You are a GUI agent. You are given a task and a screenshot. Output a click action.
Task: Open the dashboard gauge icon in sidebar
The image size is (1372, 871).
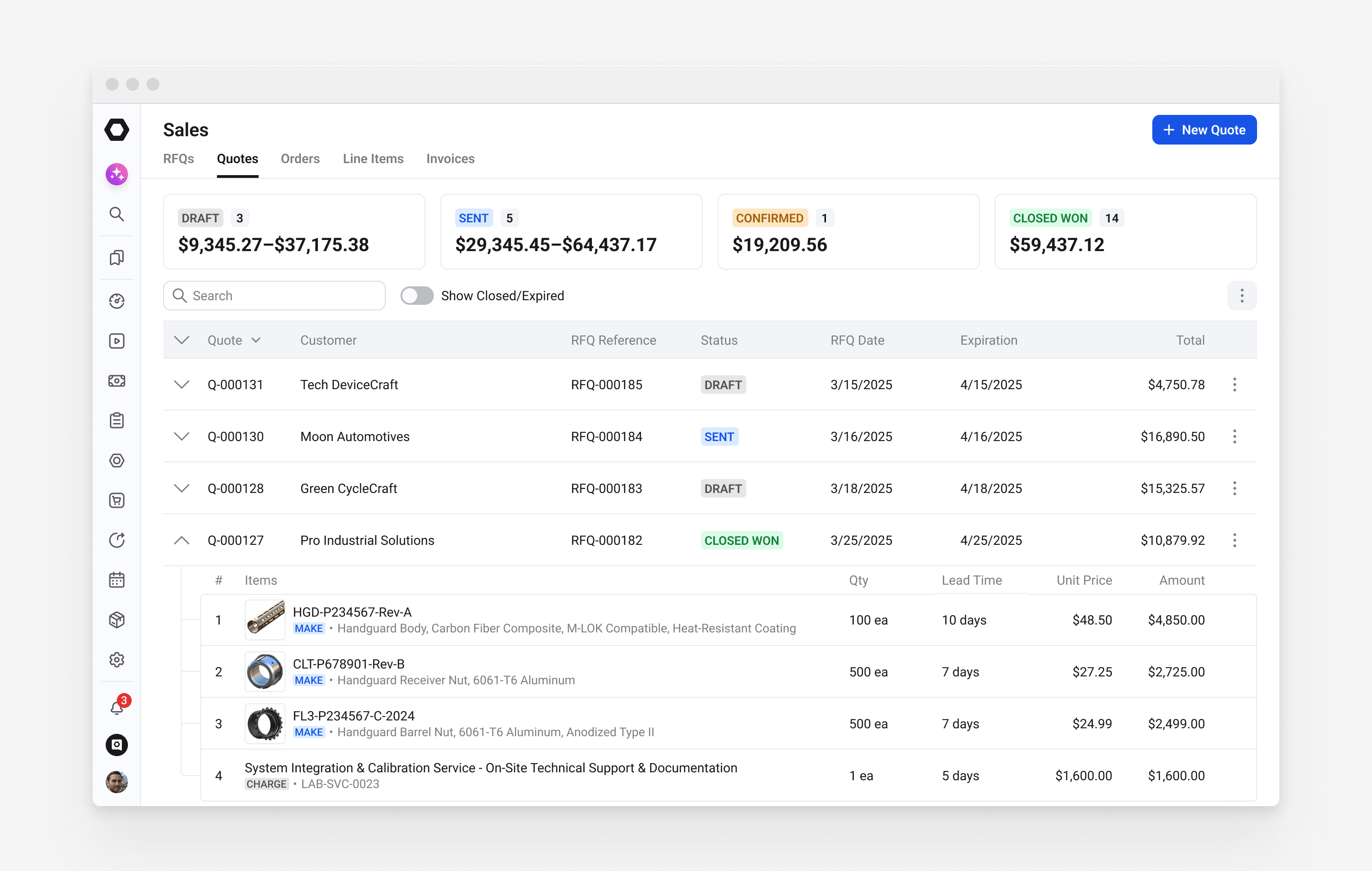[x=116, y=301]
